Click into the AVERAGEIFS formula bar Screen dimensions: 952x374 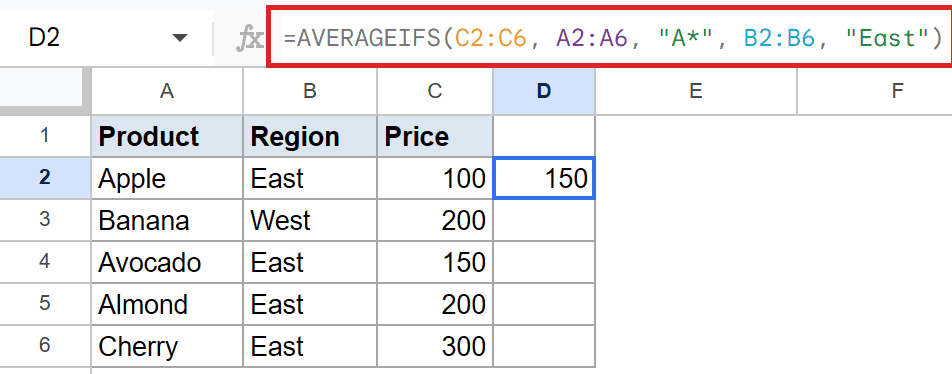coord(611,38)
